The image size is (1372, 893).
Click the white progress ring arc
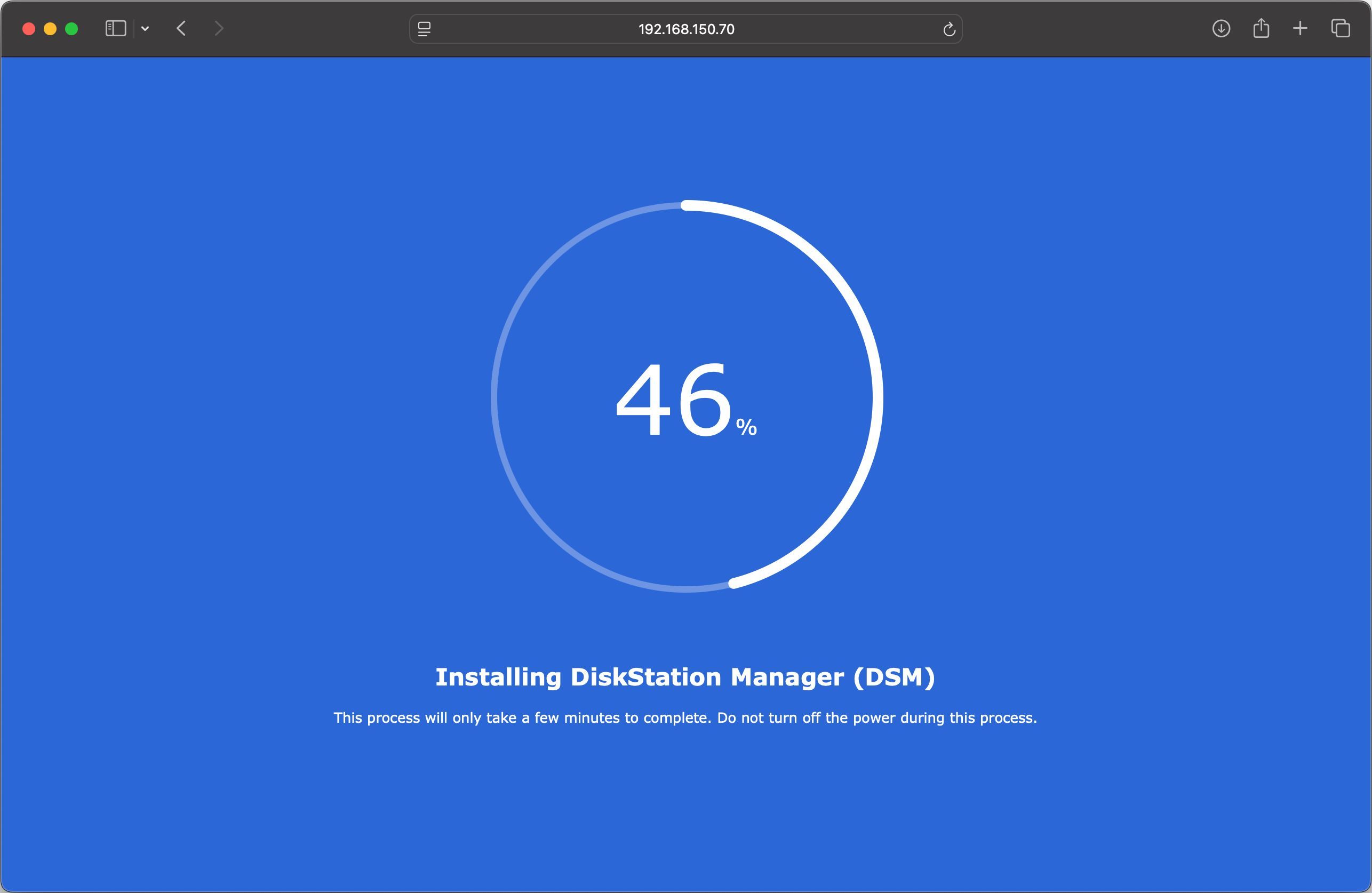(878, 398)
